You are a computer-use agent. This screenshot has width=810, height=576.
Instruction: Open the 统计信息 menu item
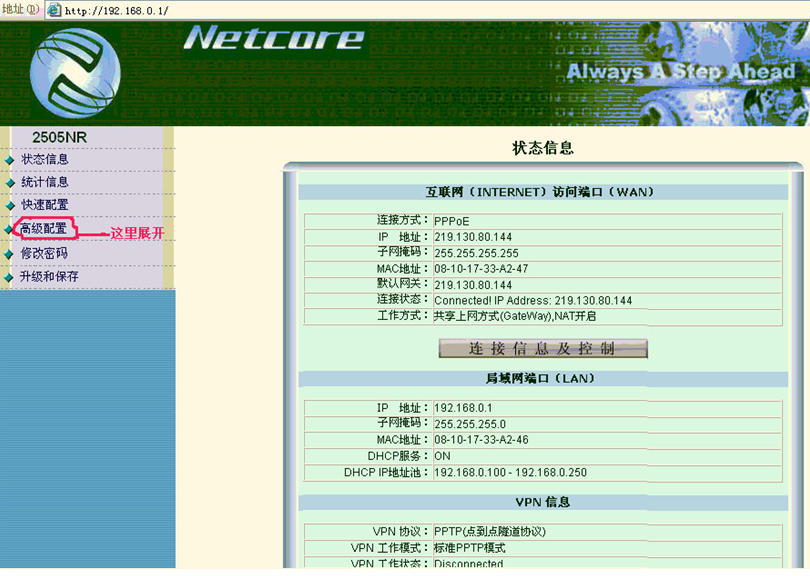pyautogui.click(x=44, y=182)
